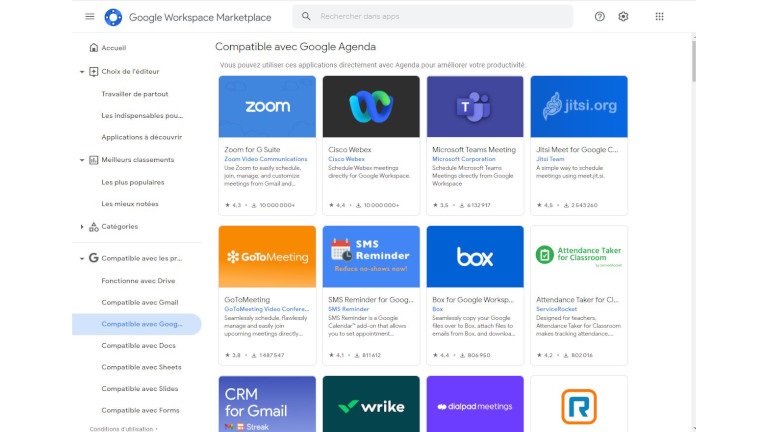Viewport: 768px width, 432px height.
Task: Select Compatible avec Slides
Action: [140, 388]
